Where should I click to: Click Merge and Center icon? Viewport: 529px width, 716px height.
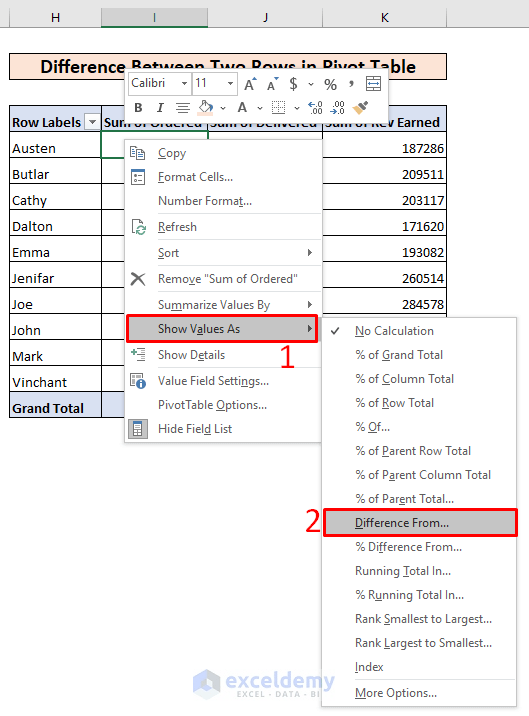(373, 84)
